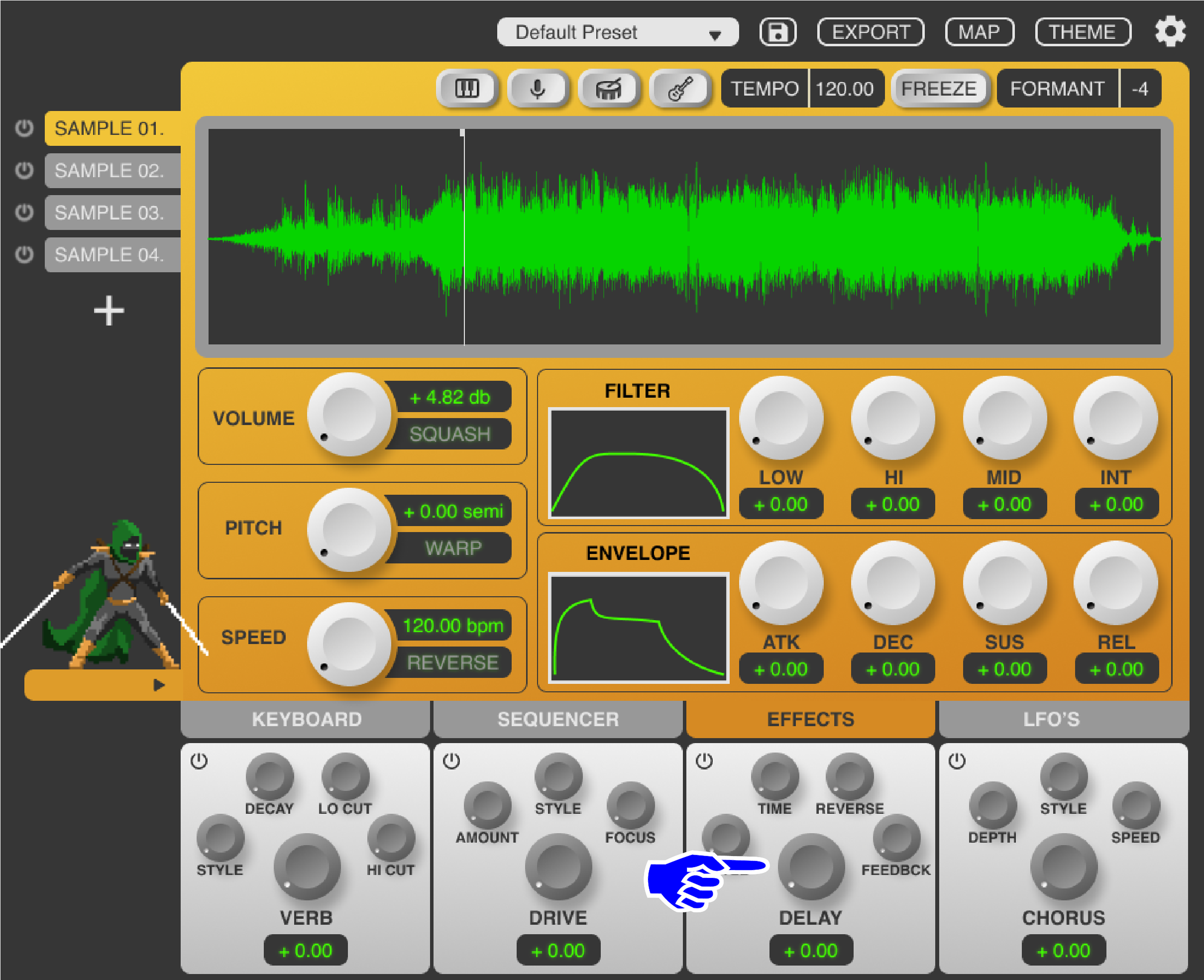Click the TEMPO value 120.00 field
This screenshot has width=1204, height=980.
pyautogui.click(x=846, y=89)
